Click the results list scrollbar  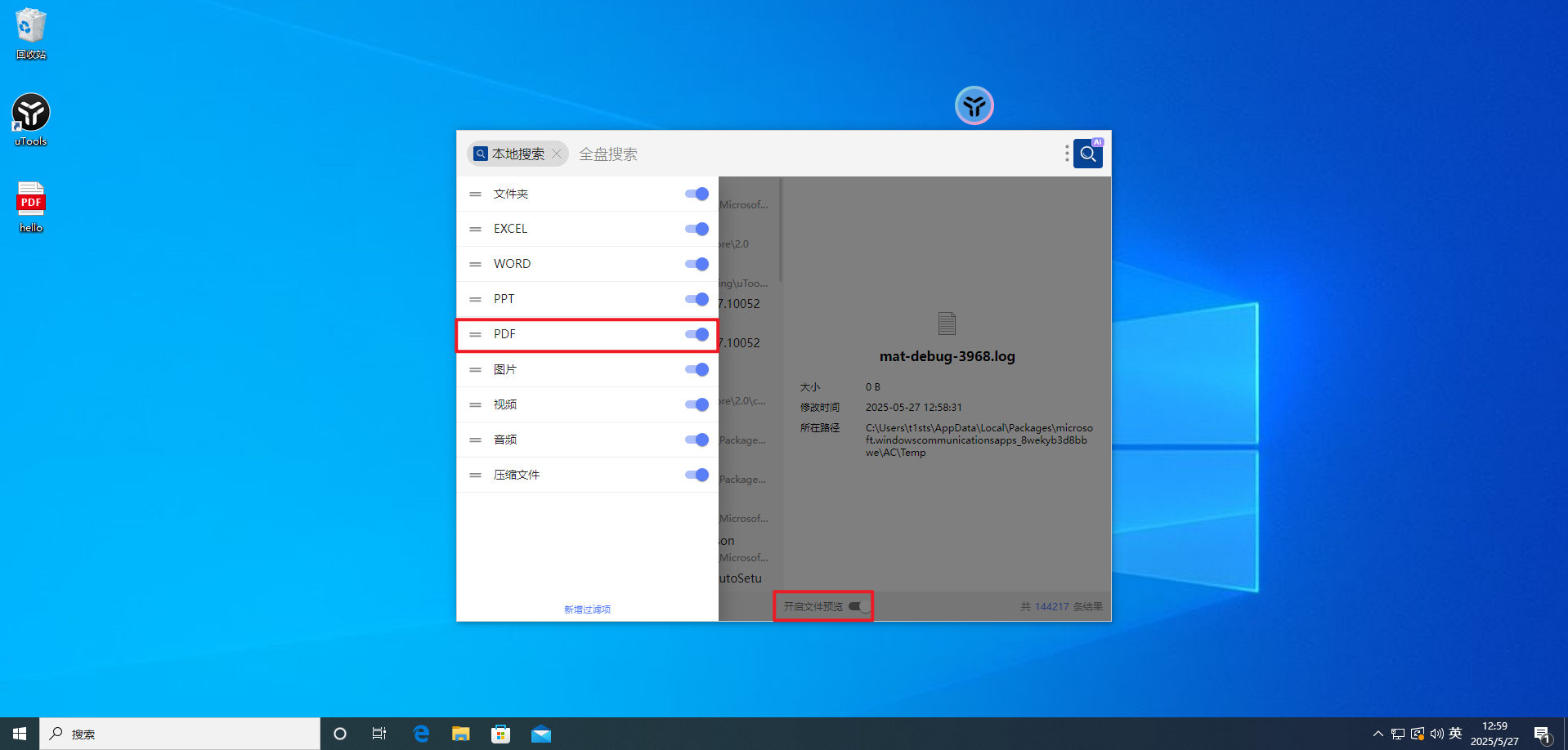point(780,230)
